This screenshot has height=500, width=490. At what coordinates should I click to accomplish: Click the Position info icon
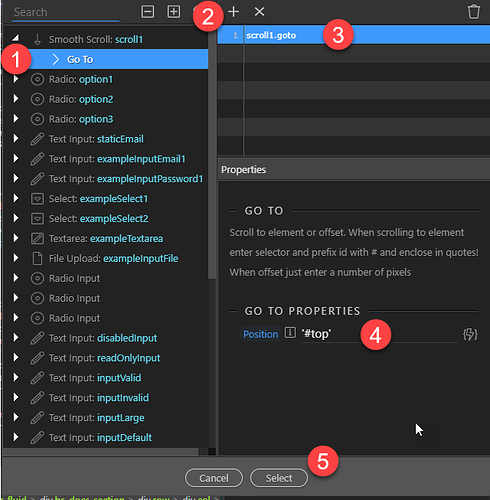coord(290,333)
